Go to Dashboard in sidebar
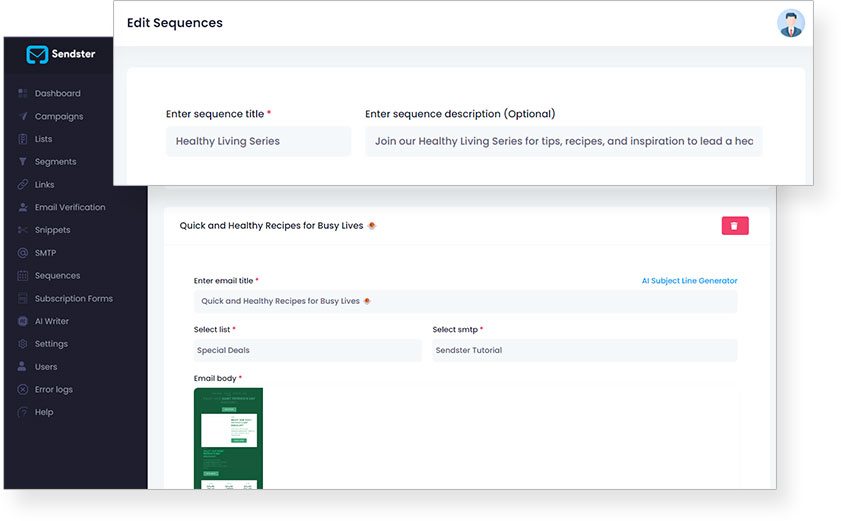Image resolution: width=841 pixels, height=521 pixels. click(57, 93)
